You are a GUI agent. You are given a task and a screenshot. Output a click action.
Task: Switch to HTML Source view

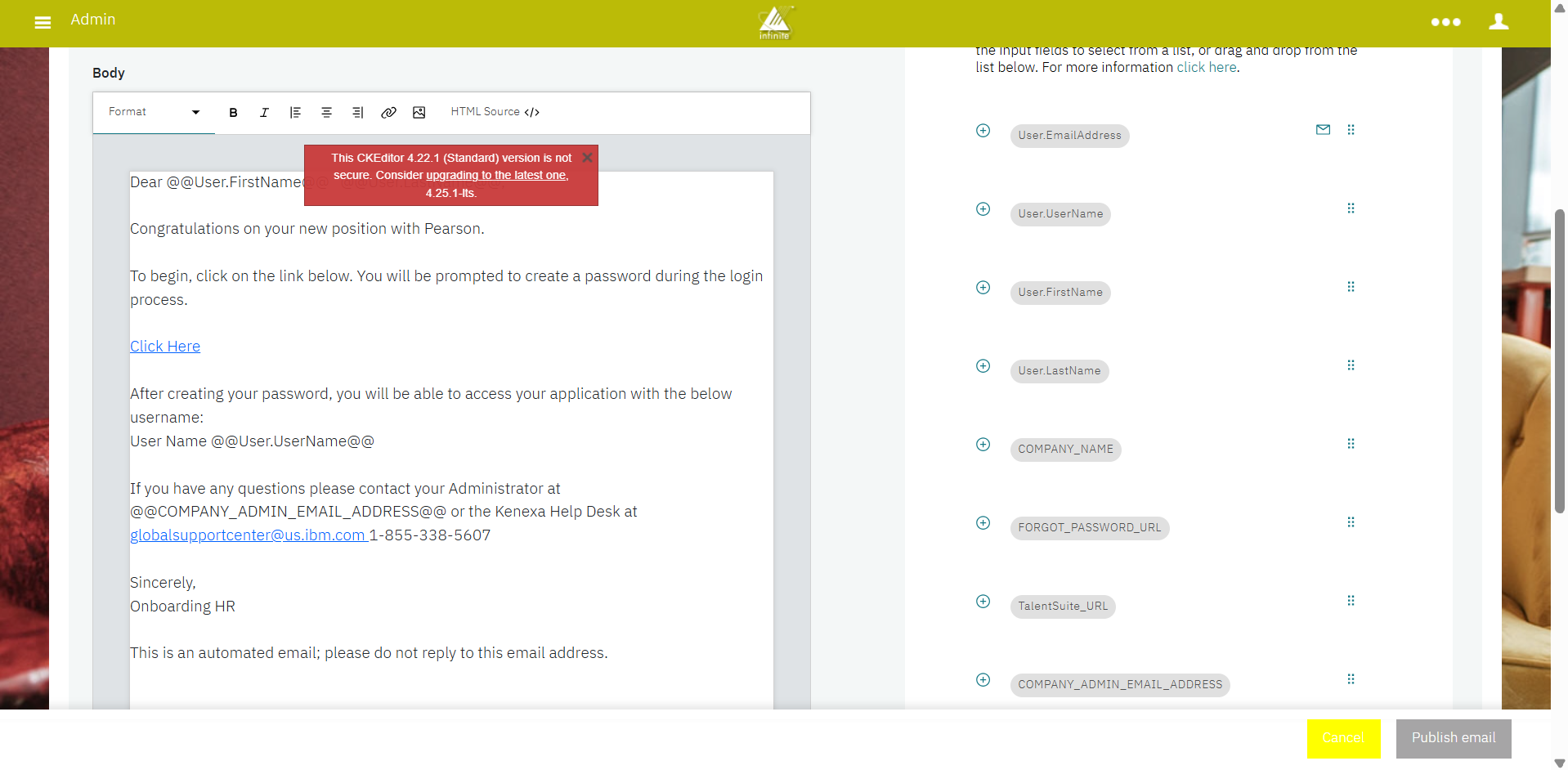tap(495, 112)
